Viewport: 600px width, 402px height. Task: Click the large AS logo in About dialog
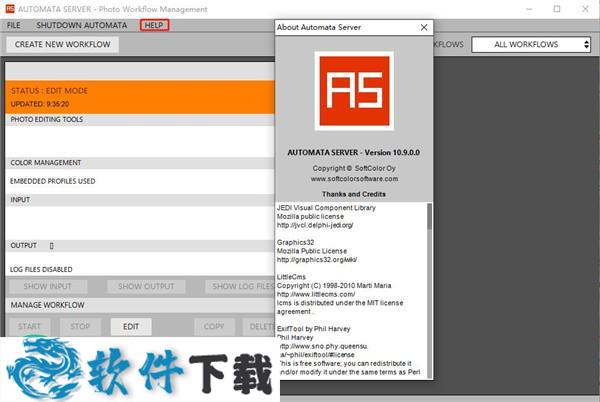(x=354, y=91)
